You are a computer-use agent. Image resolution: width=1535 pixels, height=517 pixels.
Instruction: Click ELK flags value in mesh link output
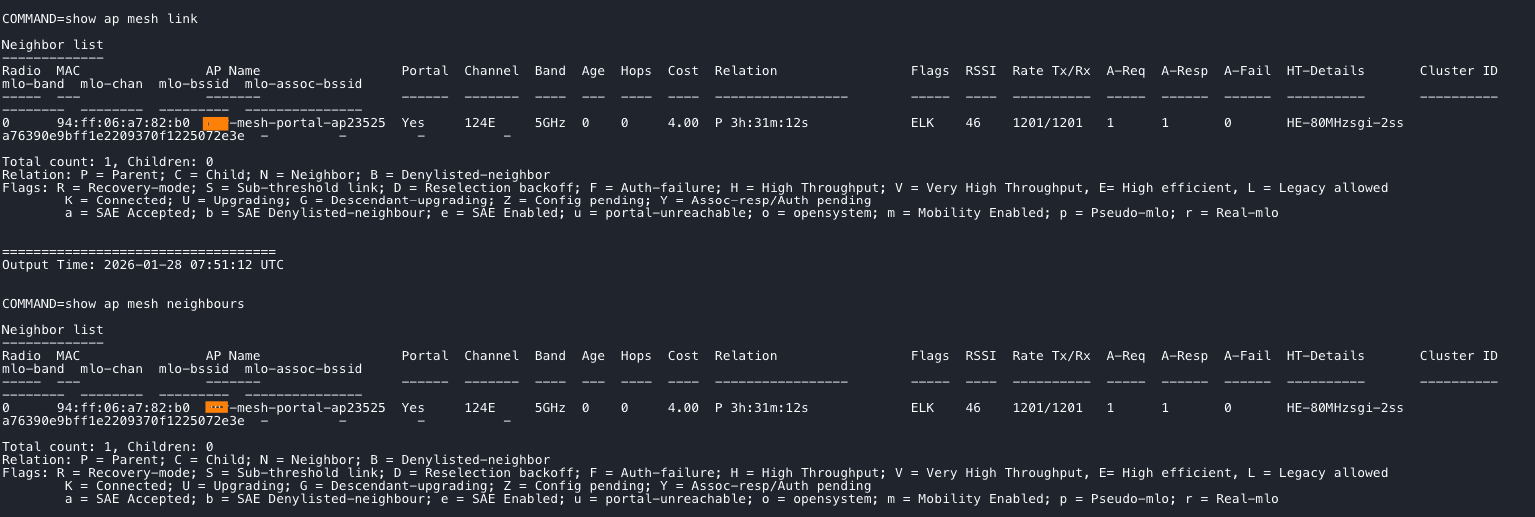click(922, 123)
